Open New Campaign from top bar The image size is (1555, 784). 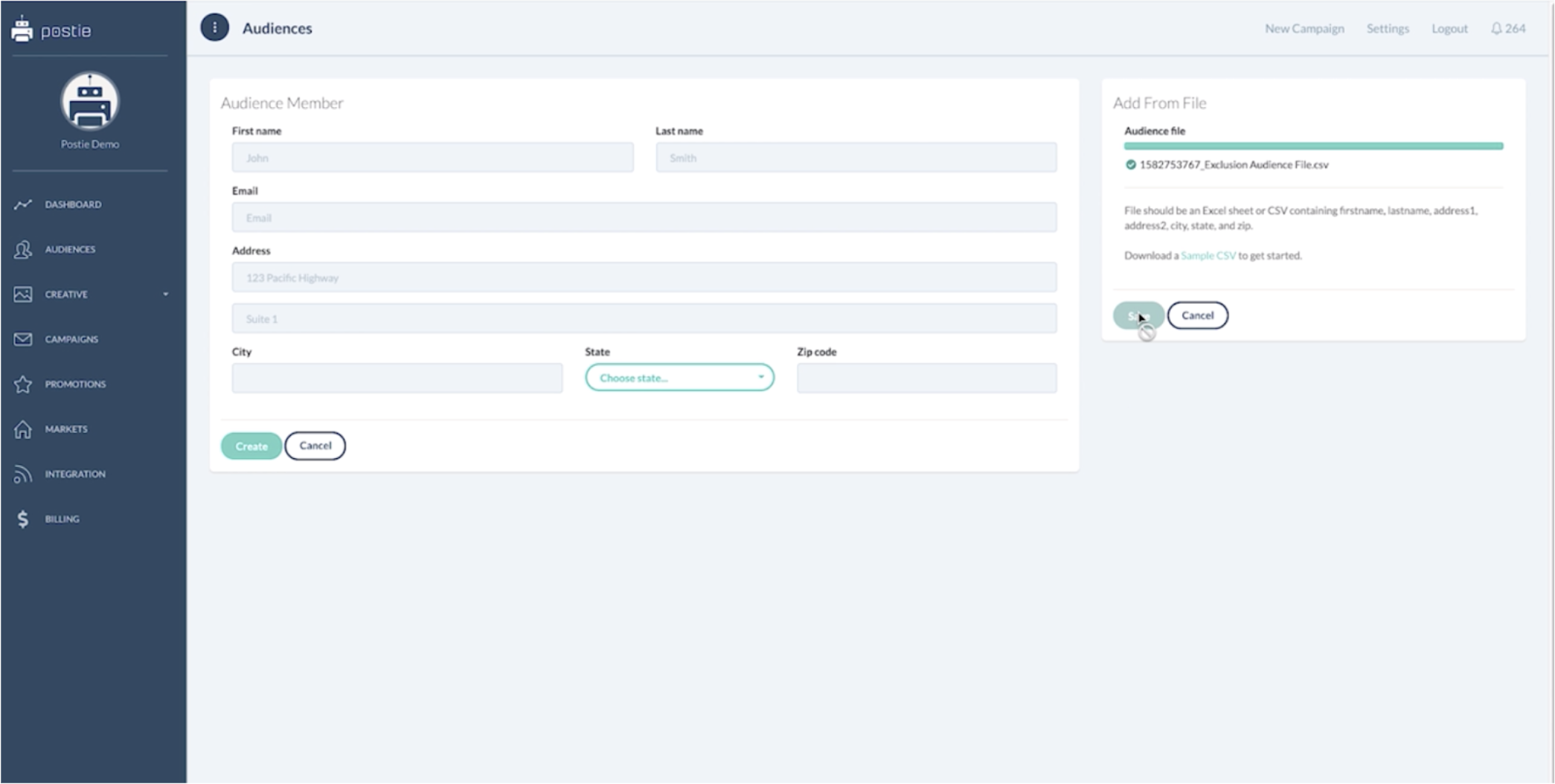(x=1304, y=29)
